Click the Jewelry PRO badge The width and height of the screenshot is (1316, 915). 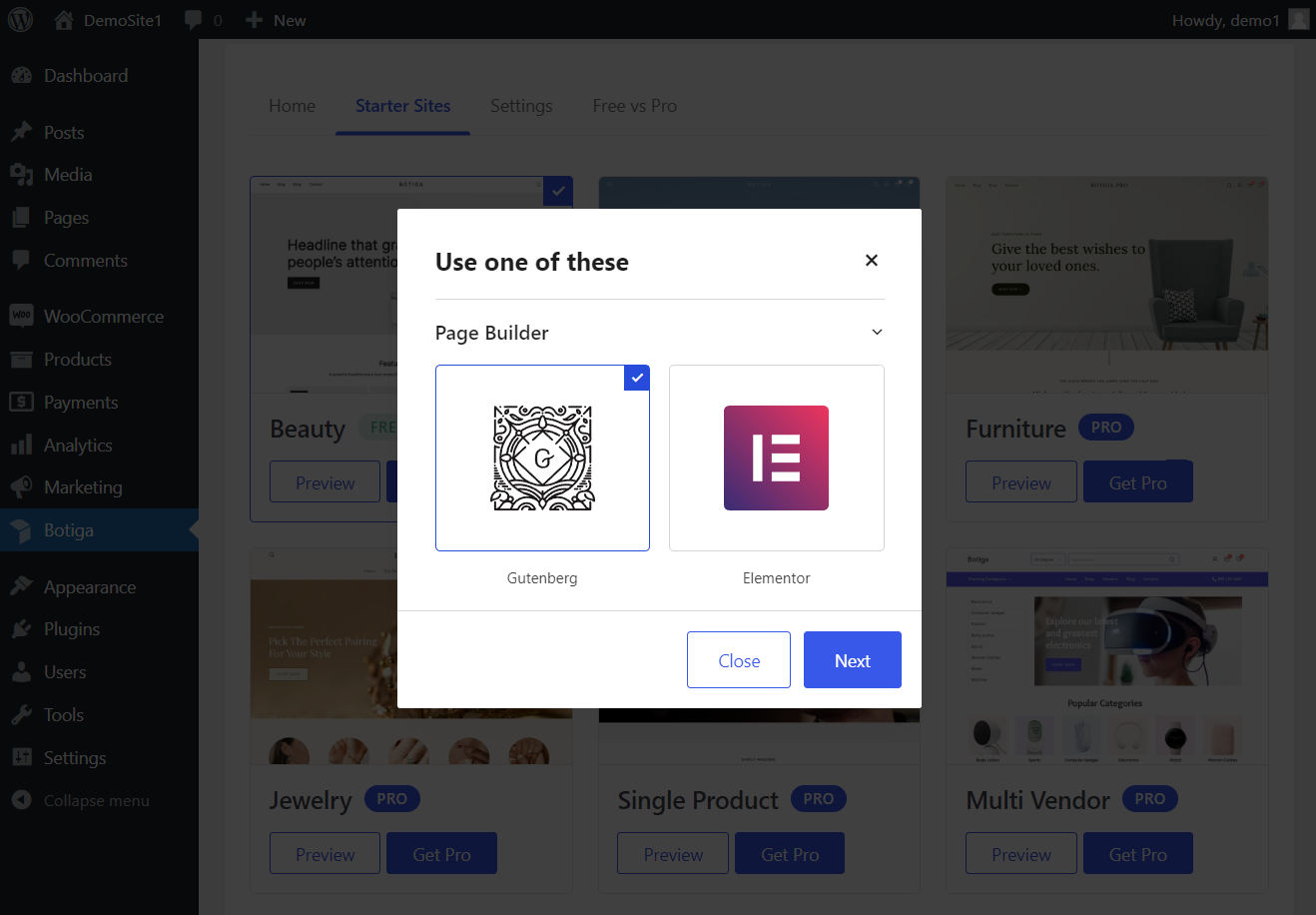(392, 799)
